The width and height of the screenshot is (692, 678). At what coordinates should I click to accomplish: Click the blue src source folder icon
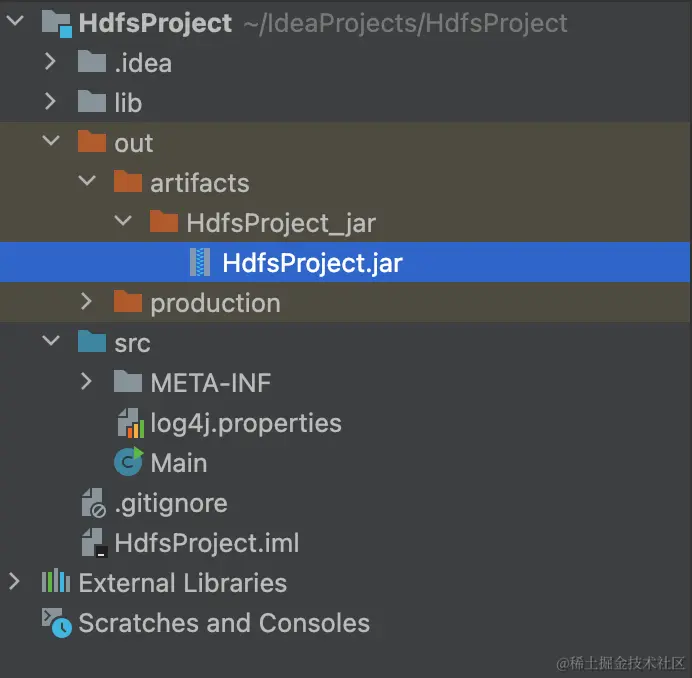92,342
